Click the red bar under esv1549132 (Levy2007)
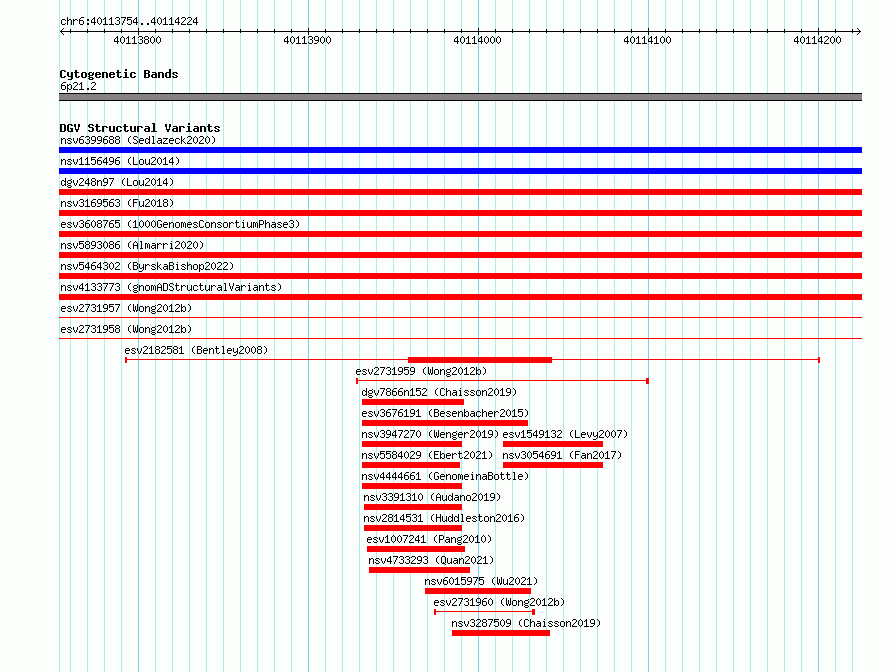The height and width of the screenshot is (672, 890). [553, 444]
